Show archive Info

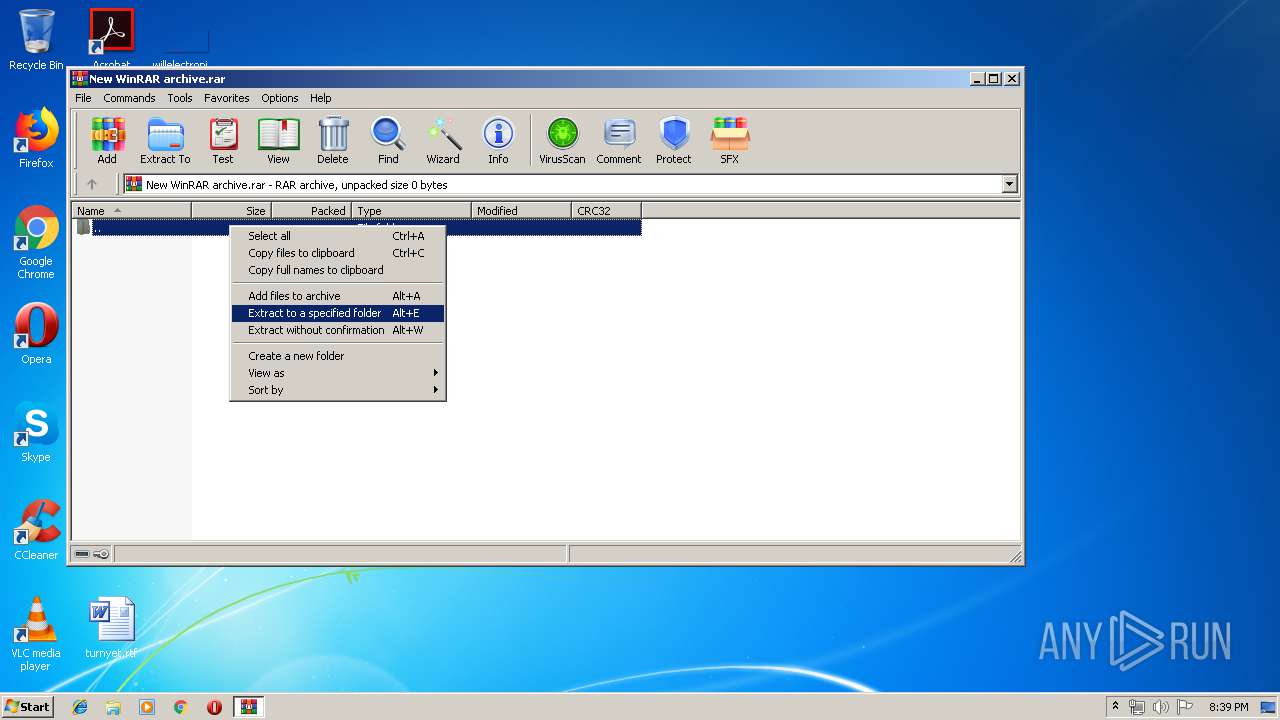click(498, 140)
